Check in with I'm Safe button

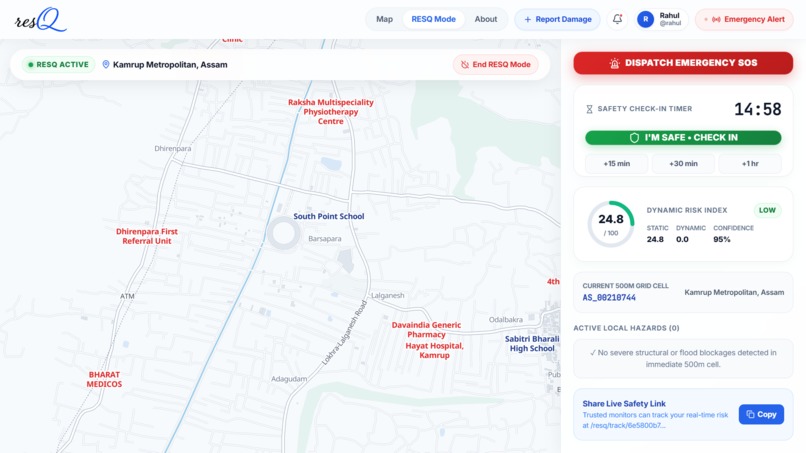pos(683,138)
